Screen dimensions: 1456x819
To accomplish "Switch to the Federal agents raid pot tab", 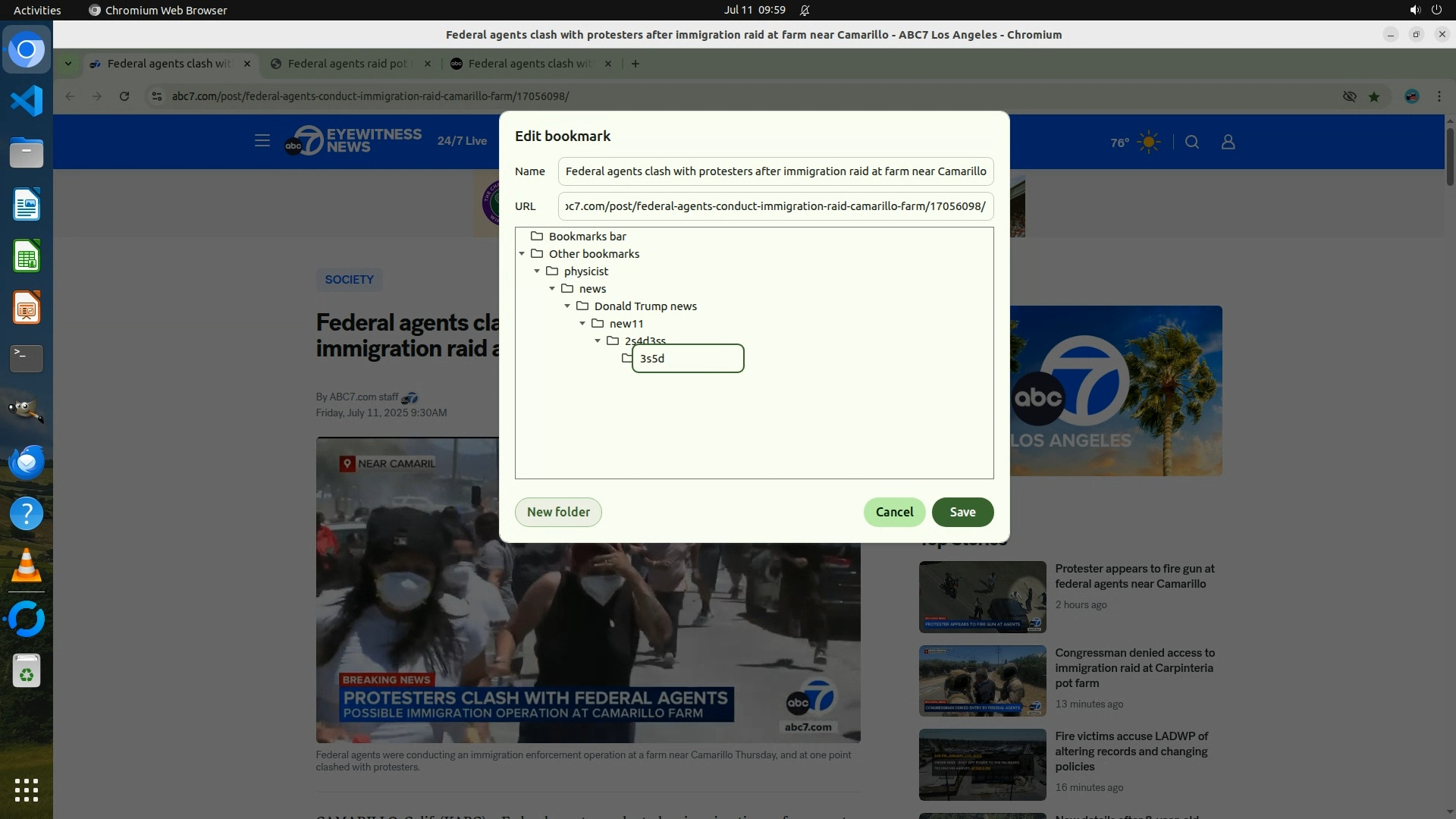I will [x=347, y=64].
